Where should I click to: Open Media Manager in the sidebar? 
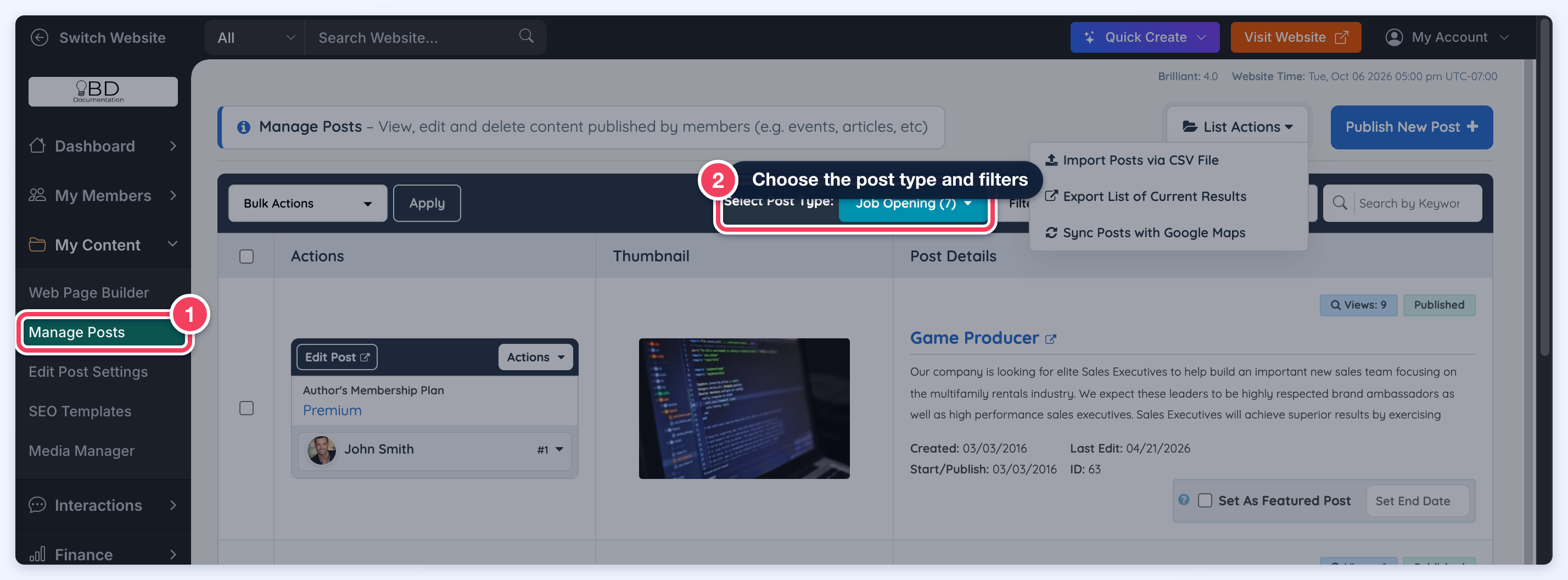click(82, 451)
